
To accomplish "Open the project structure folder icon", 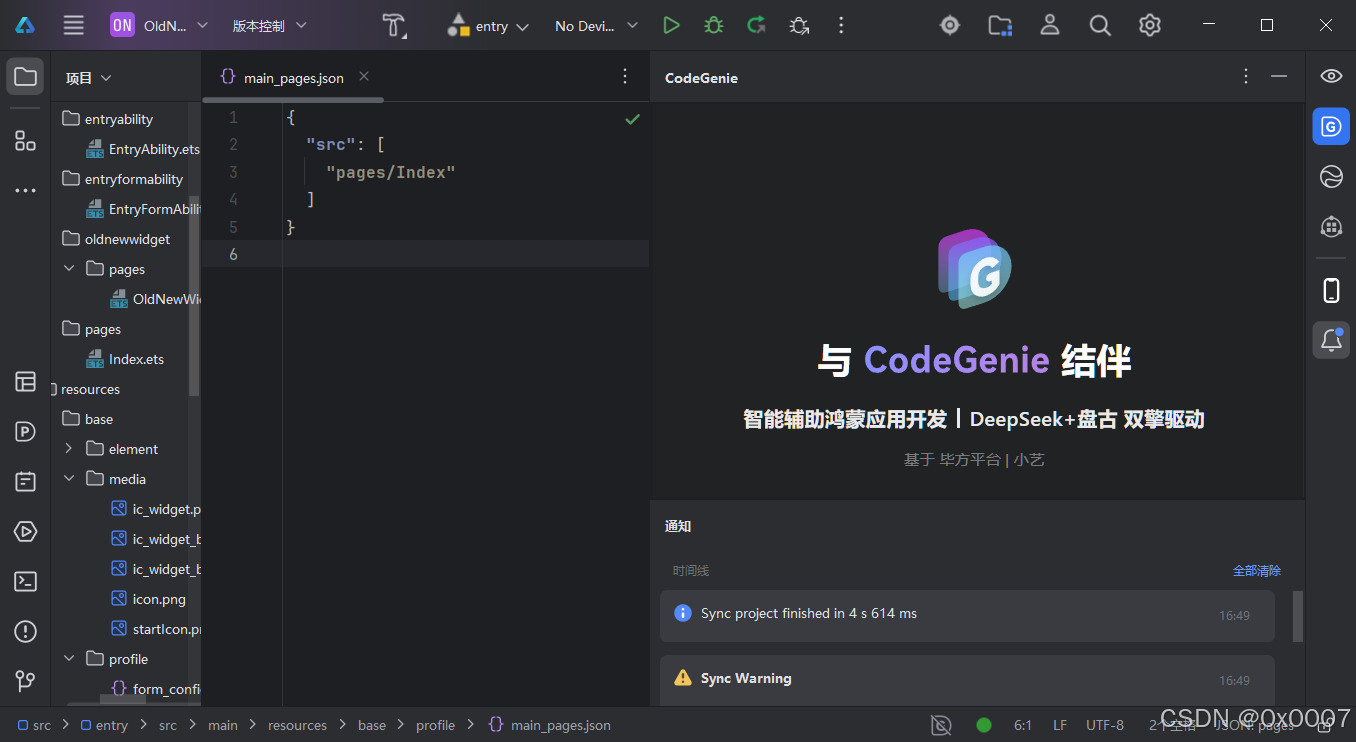I will [x=1000, y=26].
